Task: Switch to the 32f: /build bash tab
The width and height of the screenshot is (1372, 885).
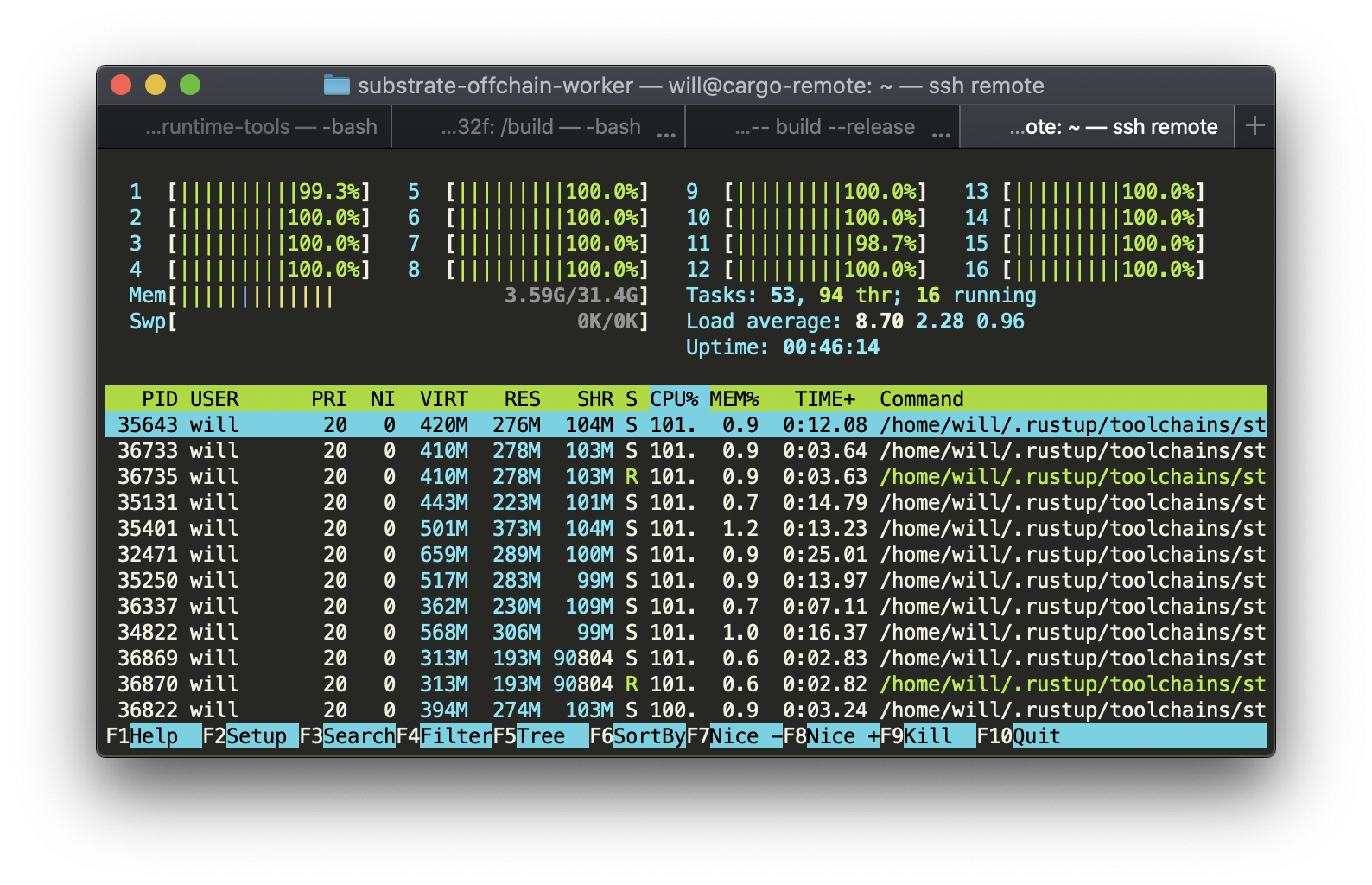Action: [x=539, y=126]
